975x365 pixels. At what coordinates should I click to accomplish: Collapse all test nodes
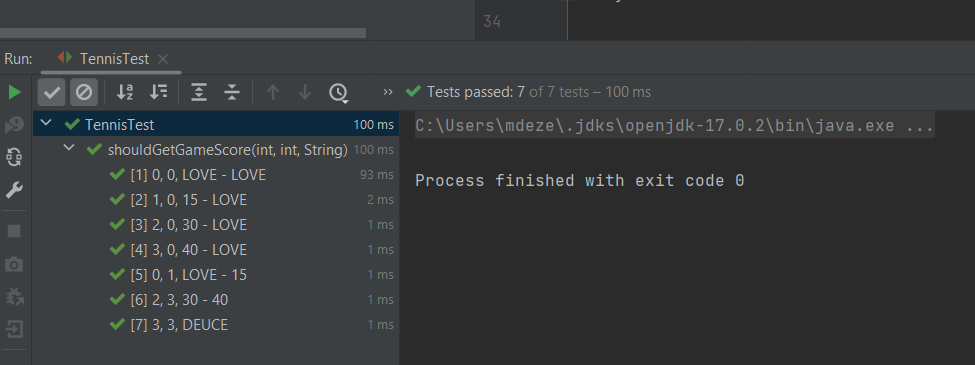(232, 93)
